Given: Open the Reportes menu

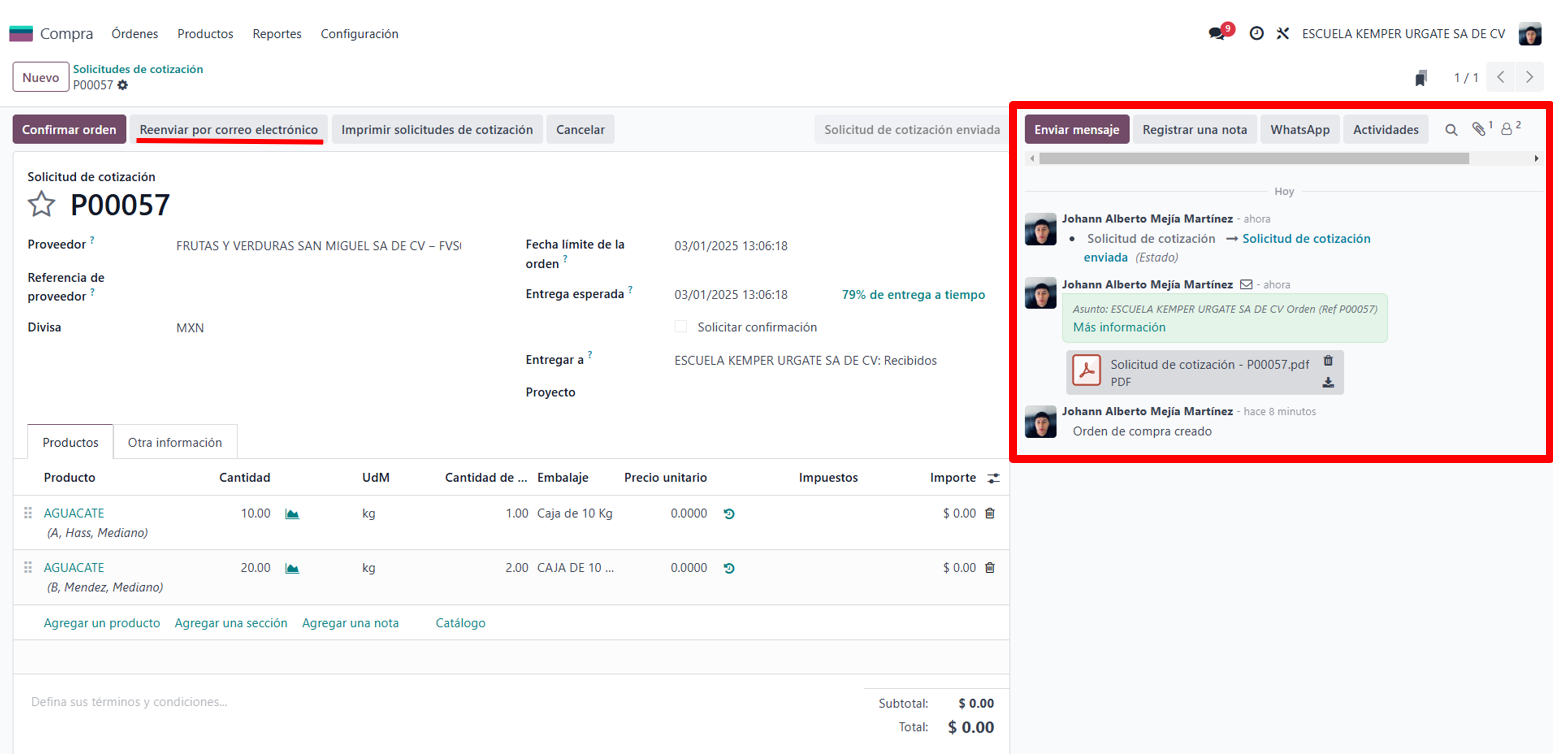Looking at the screenshot, I should point(277,34).
